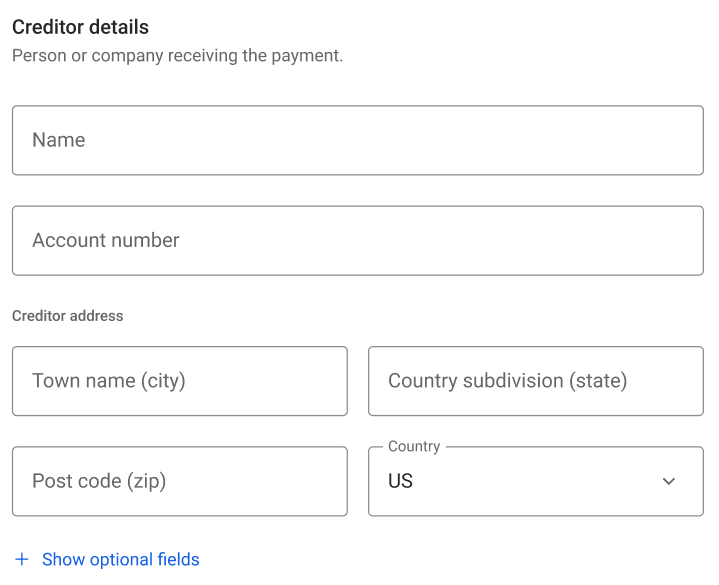Focus the Name input field
Screen dimensions: 719x585
click(357, 140)
